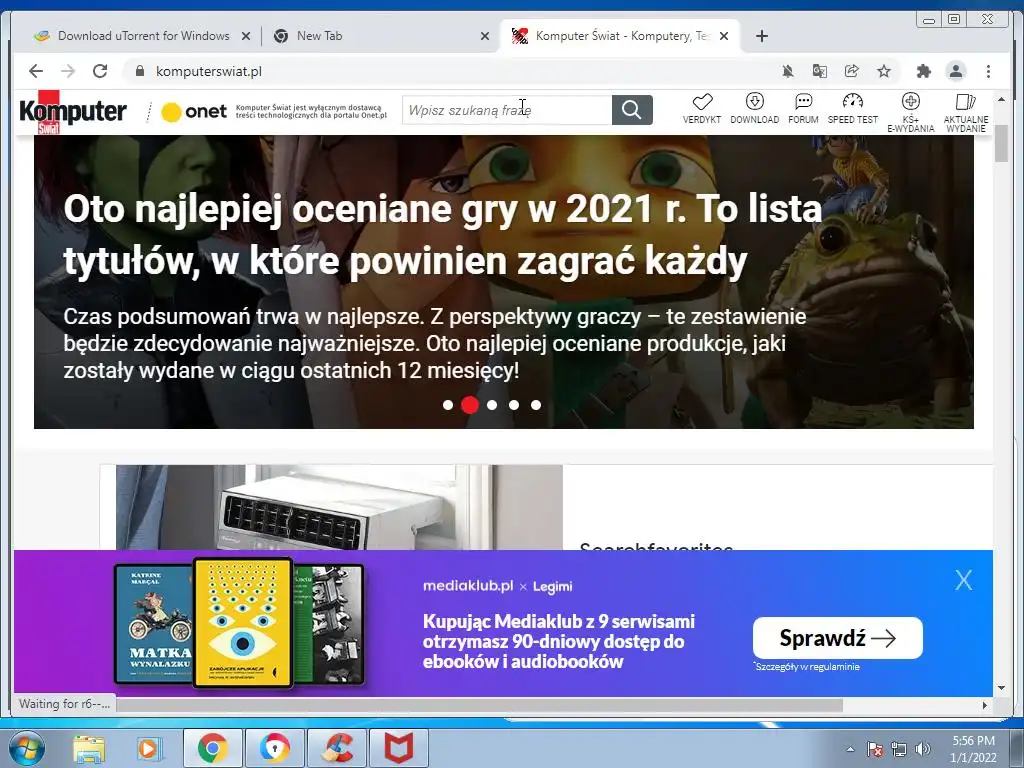Open McAfee from the taskbar
The width and height of the screenshot is (1024, 768).
pos(399,748)
